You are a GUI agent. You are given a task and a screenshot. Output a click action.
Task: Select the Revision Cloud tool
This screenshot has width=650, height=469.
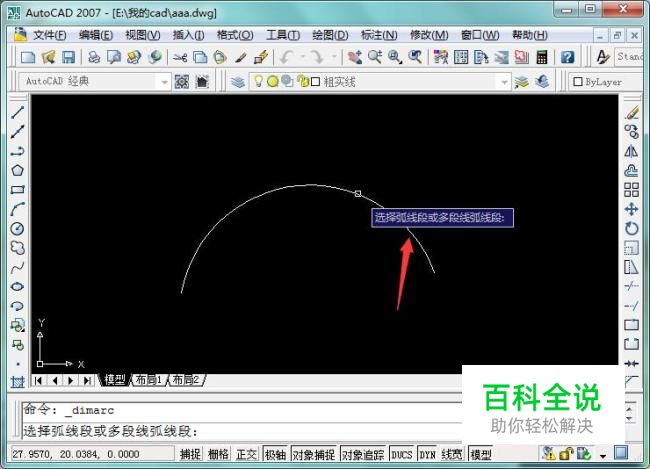(x=17, y=248)
